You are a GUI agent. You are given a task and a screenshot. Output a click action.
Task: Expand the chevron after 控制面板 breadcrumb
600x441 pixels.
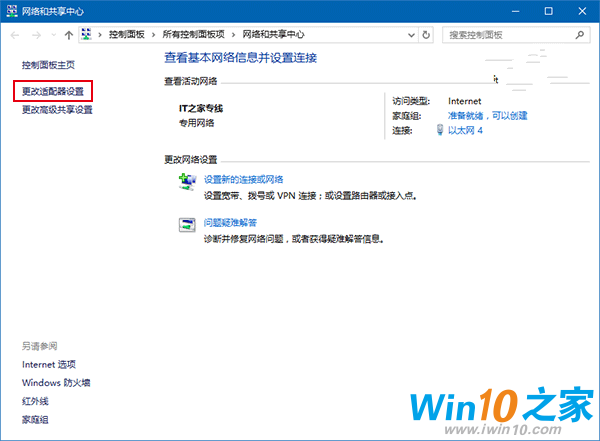coord(153,35)
